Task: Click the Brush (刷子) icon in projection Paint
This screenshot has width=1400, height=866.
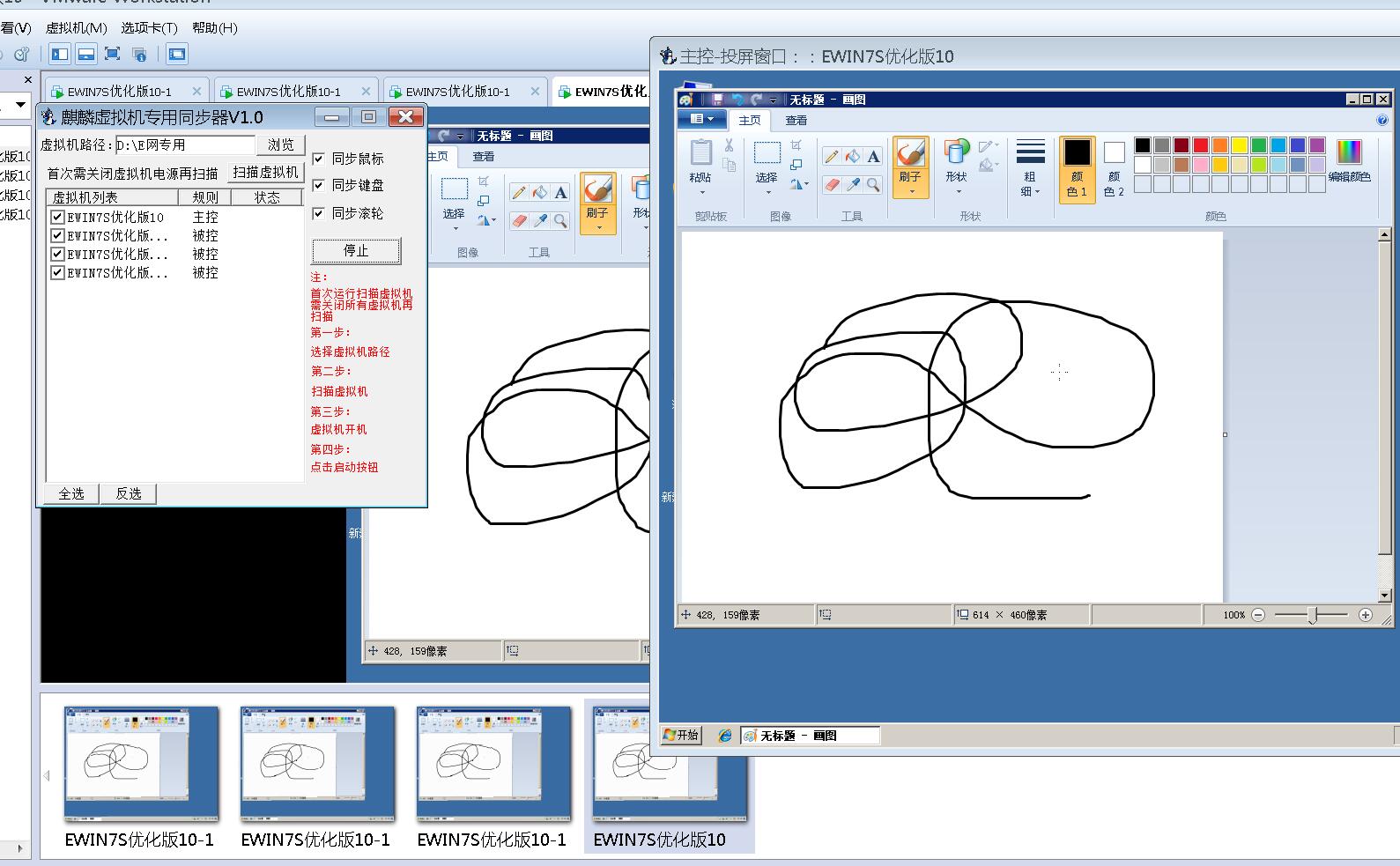Action: point(910,154)
